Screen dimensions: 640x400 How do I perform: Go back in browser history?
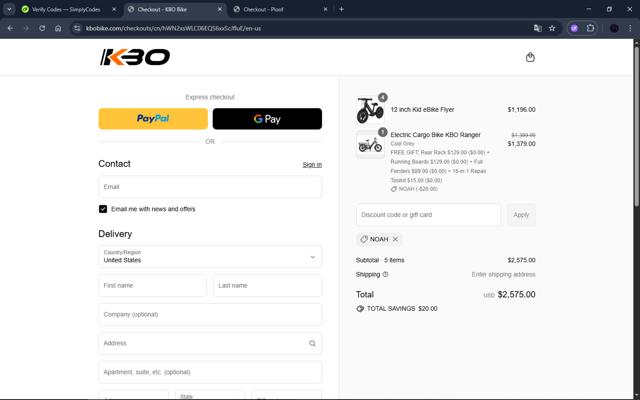pos(10,28)
